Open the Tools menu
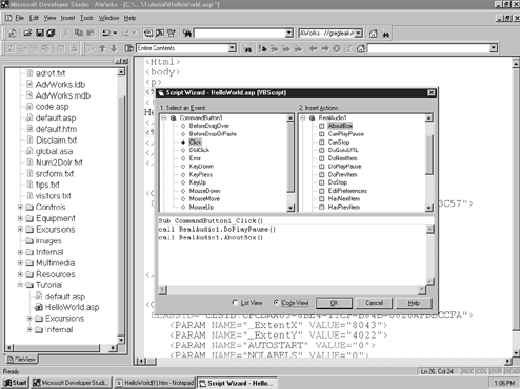Screen dimensions: 520x389 [x=86, y=18]
